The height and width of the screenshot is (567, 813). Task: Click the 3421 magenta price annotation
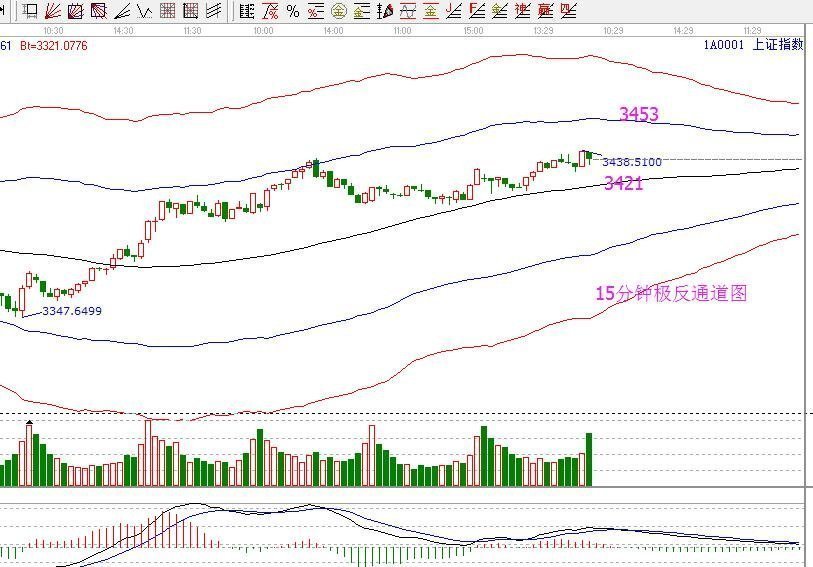(624, 183)
